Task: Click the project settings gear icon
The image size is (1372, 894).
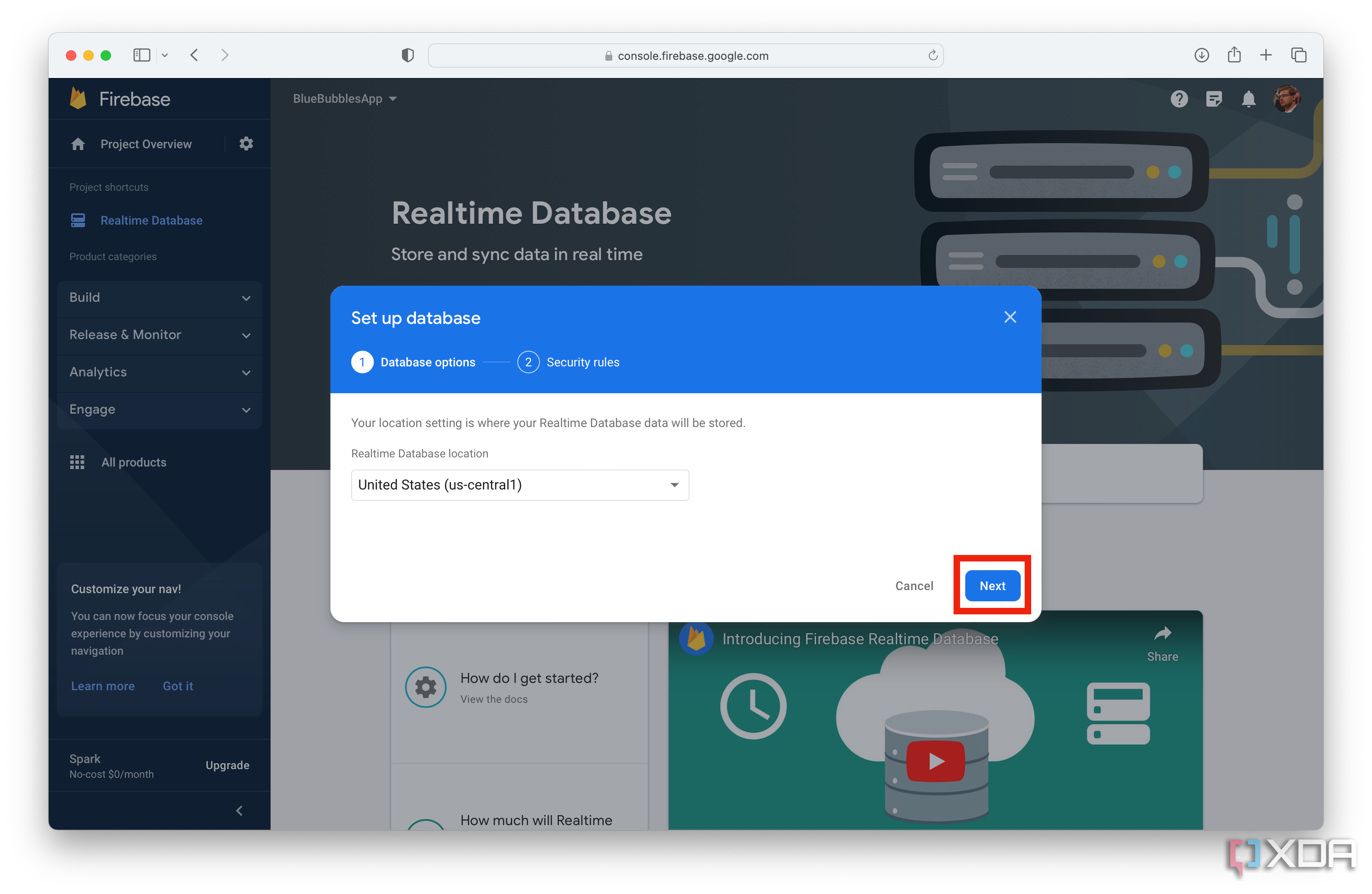Action: tap(246, 144)
